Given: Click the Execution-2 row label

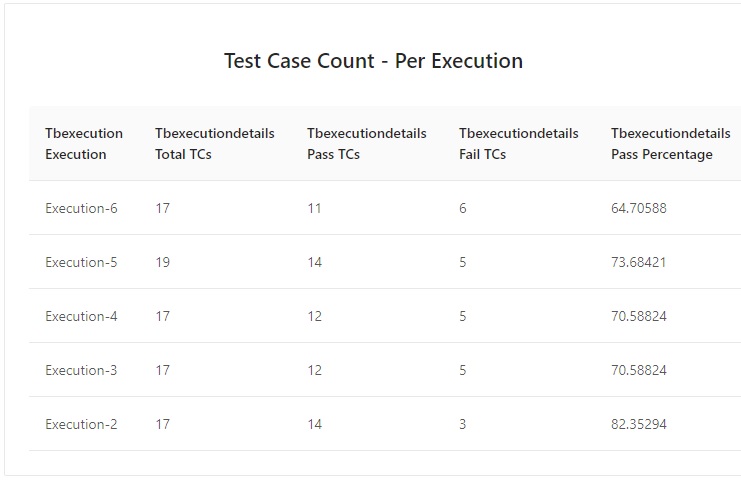Looking at the screenshot, I should point(81,424).
